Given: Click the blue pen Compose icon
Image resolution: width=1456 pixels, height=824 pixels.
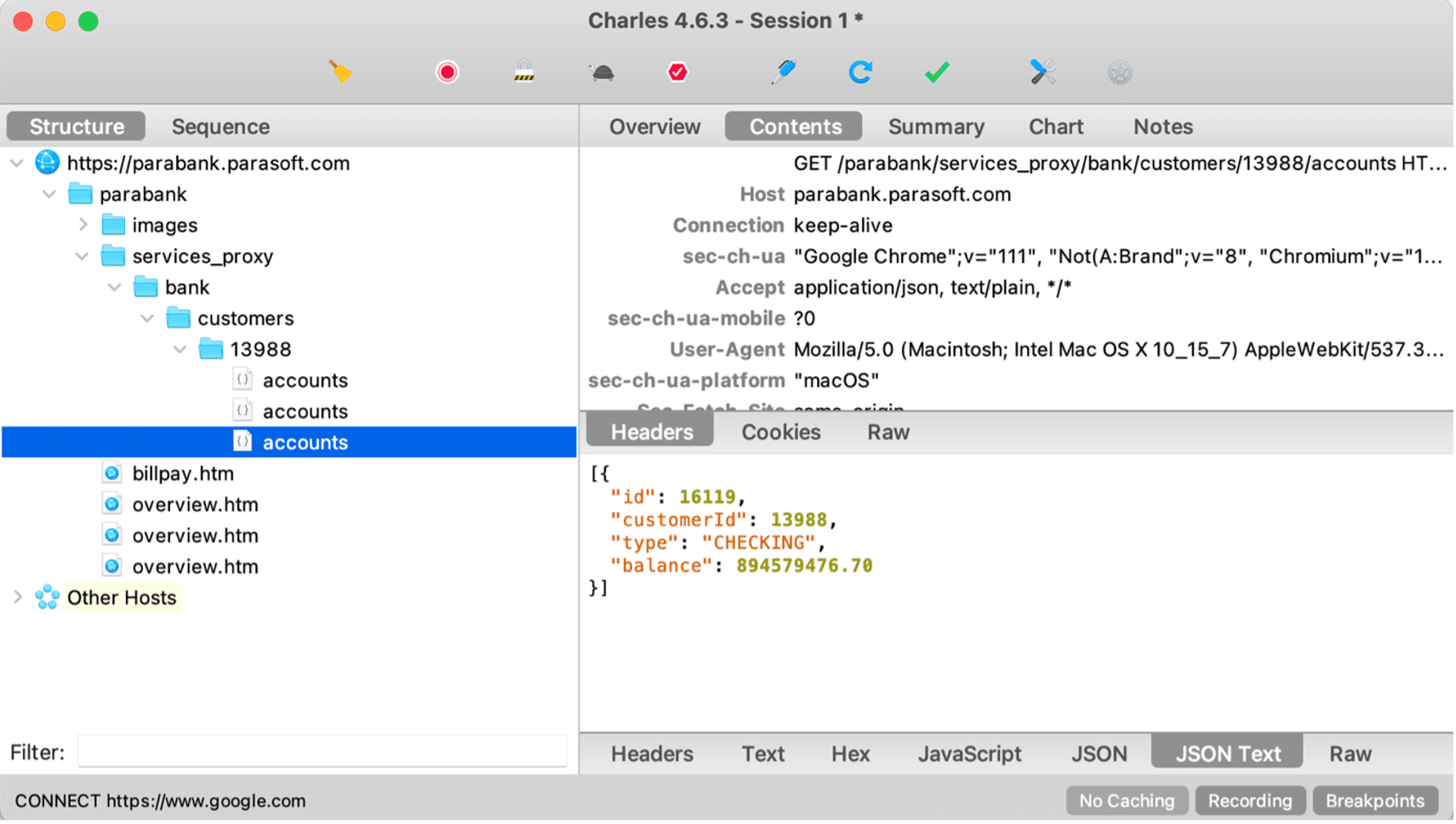Looking at the screenshot, I should coord(783,72).
